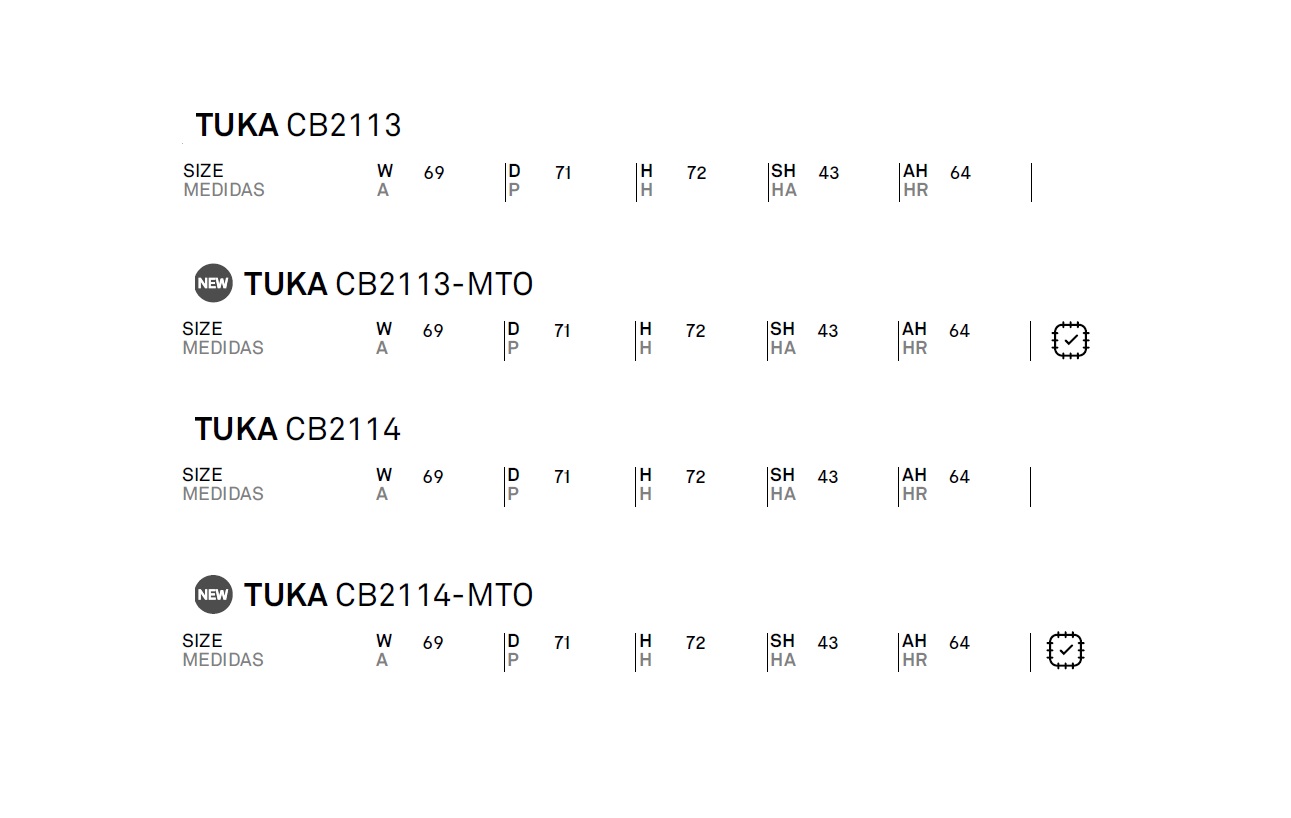Click the D P label in the CB2113 row
1291x818 pixels.
(514, 180)
